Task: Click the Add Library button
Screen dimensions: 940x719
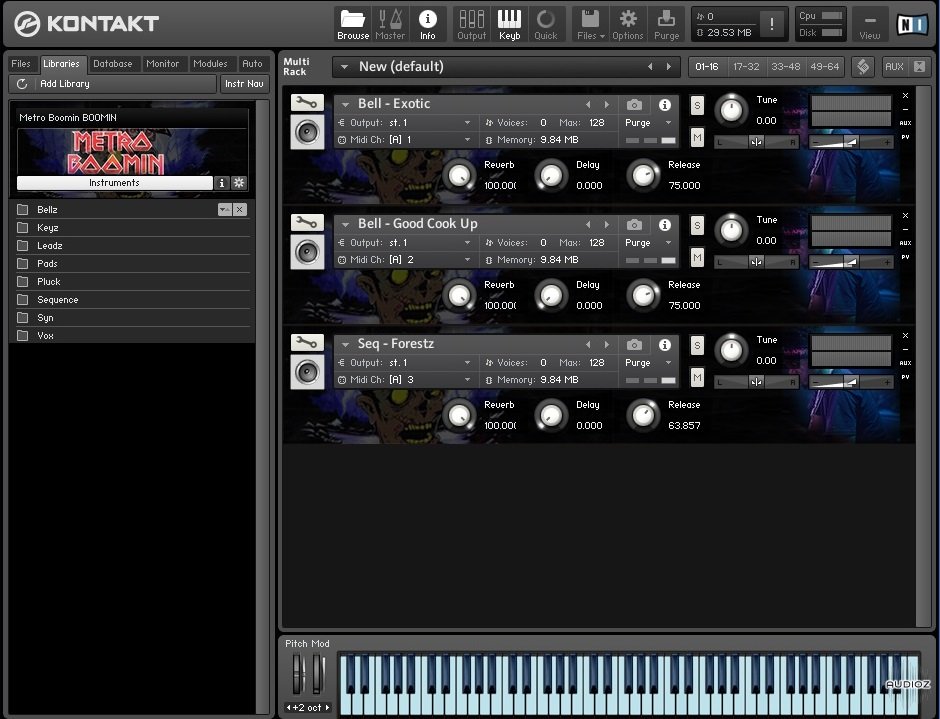Action: 65,84
